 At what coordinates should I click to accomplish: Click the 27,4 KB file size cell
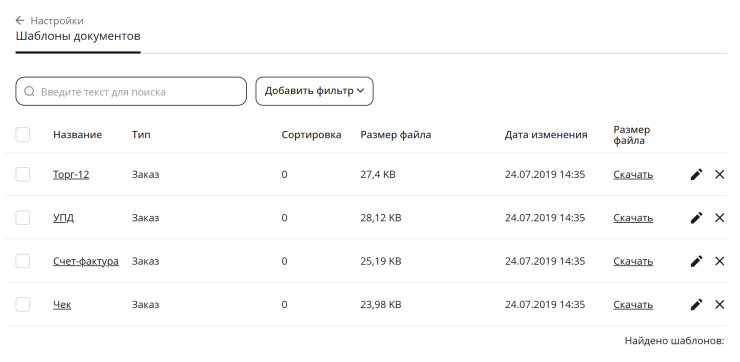[378, 175]
